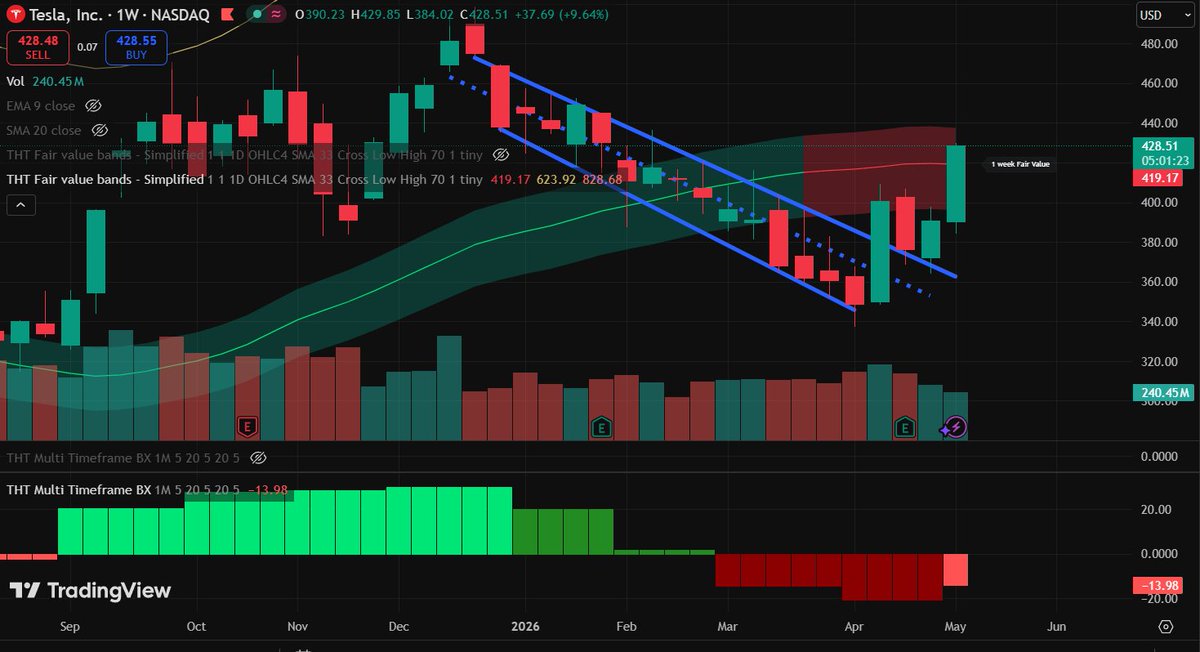Click 480.00 on the price axis

[x=1157, y=44]
